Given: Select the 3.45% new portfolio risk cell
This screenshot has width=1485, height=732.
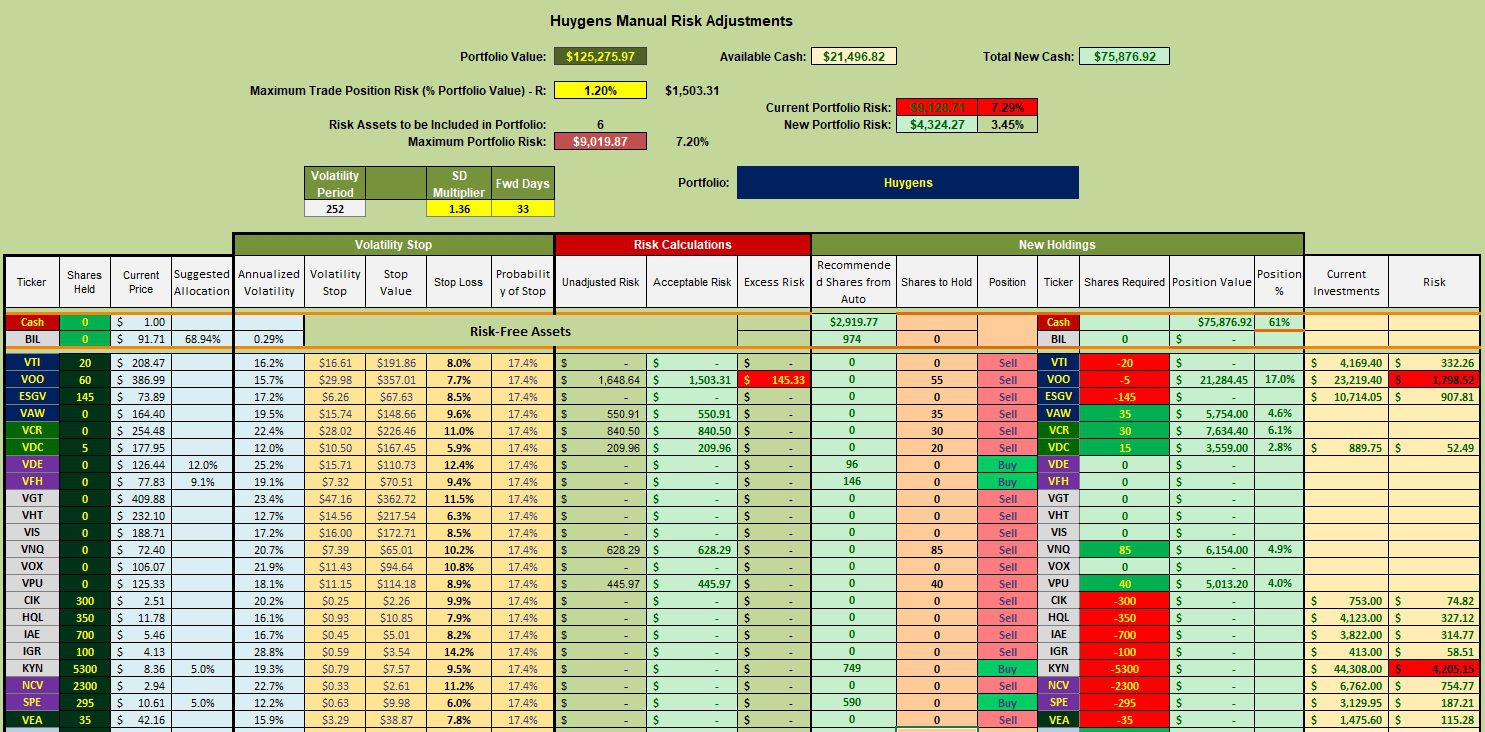Looking at the screenshot, I should (x=1007, y=125).
